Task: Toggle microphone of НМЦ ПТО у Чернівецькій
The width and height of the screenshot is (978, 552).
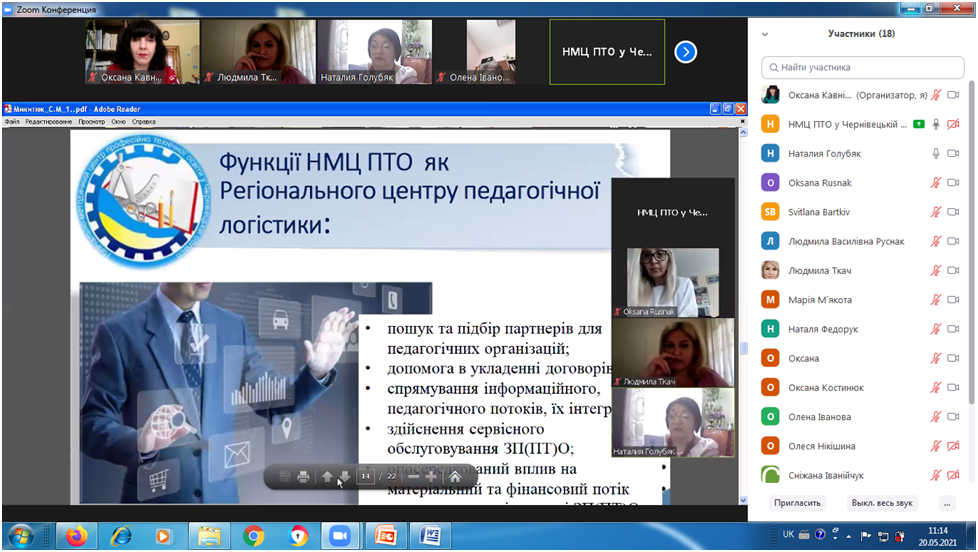Action: 936,124
